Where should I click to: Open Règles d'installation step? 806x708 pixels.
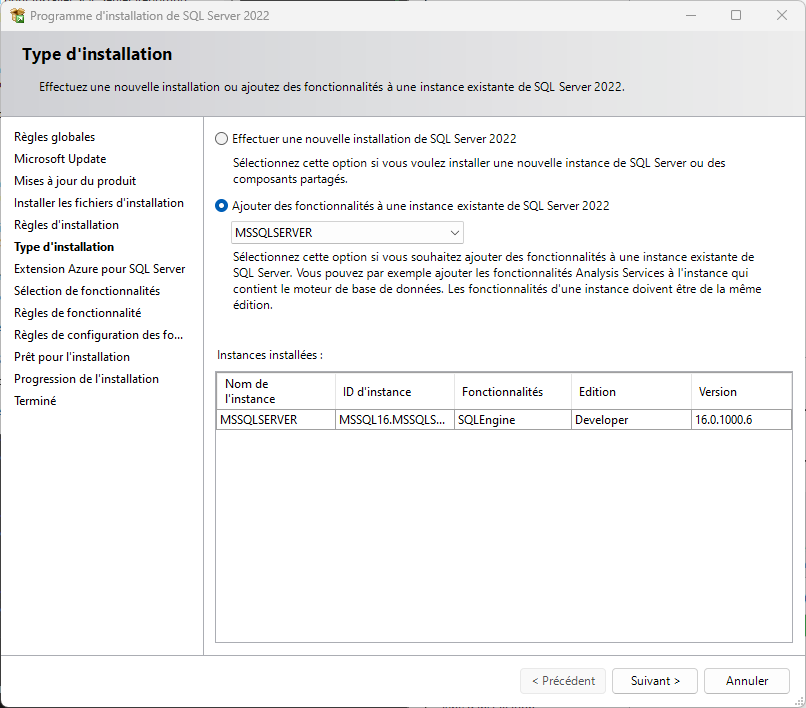pyautogui.click(x=66, y=225)
